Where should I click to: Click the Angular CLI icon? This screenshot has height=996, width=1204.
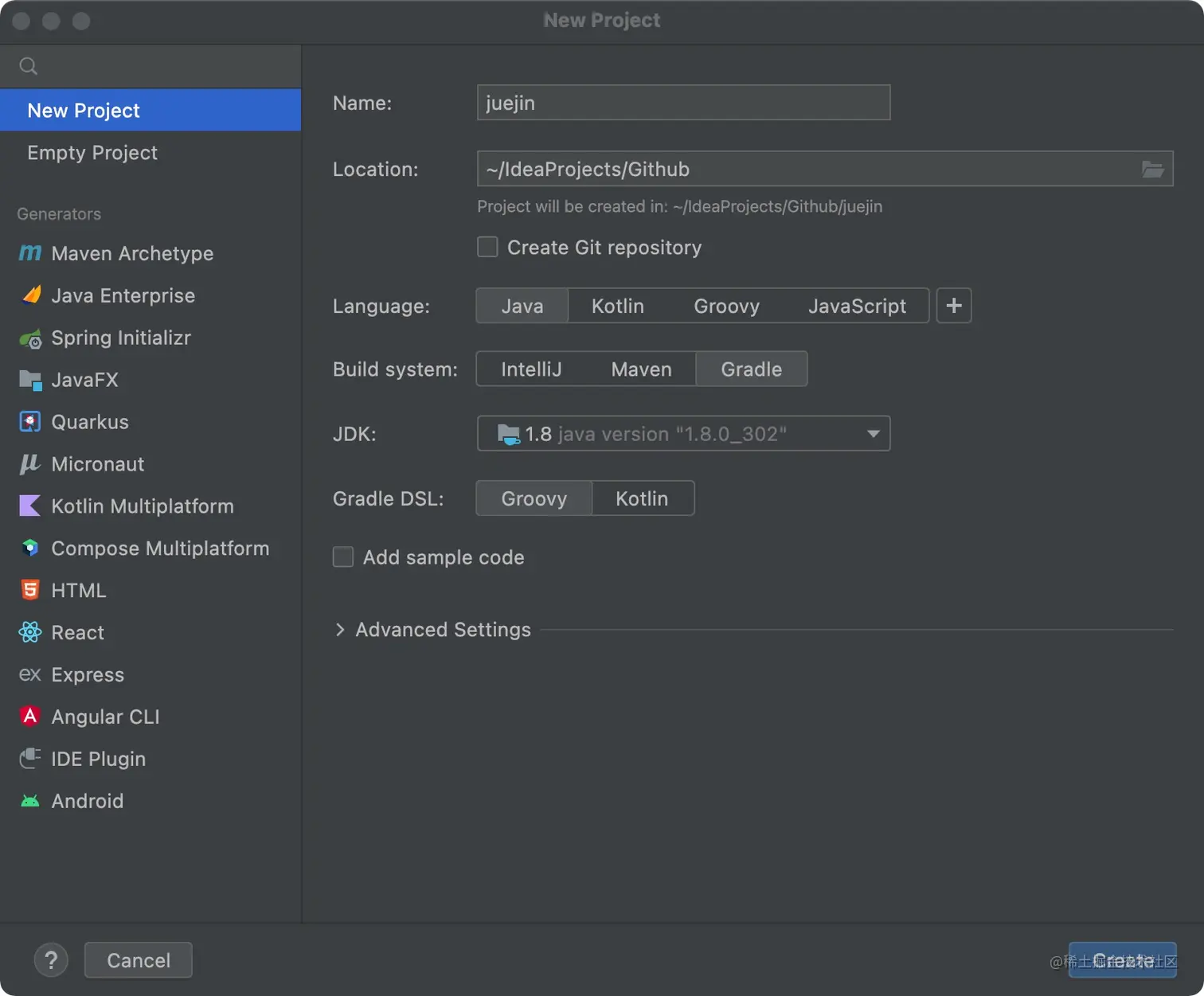coord(30,717)
